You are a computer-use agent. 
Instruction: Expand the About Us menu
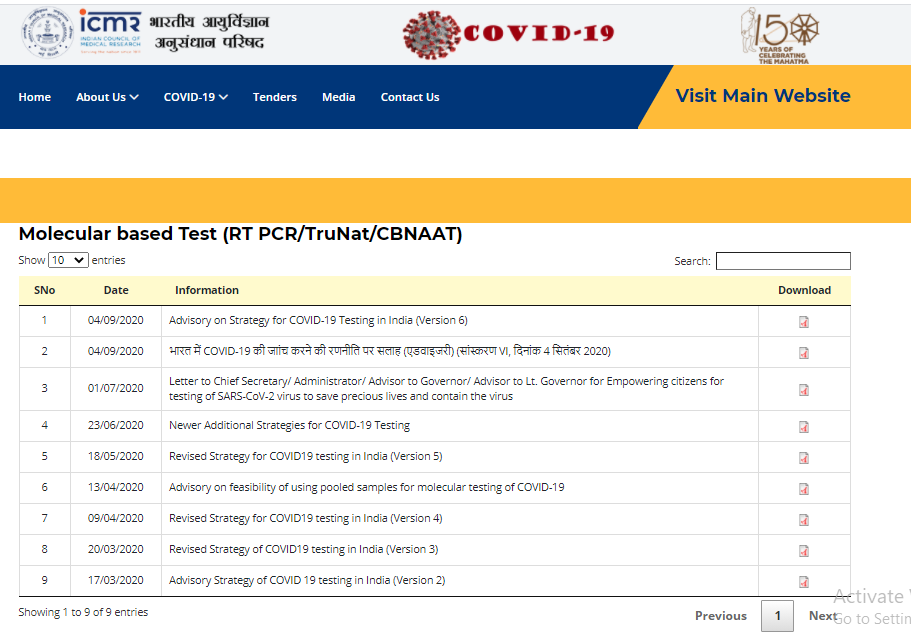tap(107, 97)
